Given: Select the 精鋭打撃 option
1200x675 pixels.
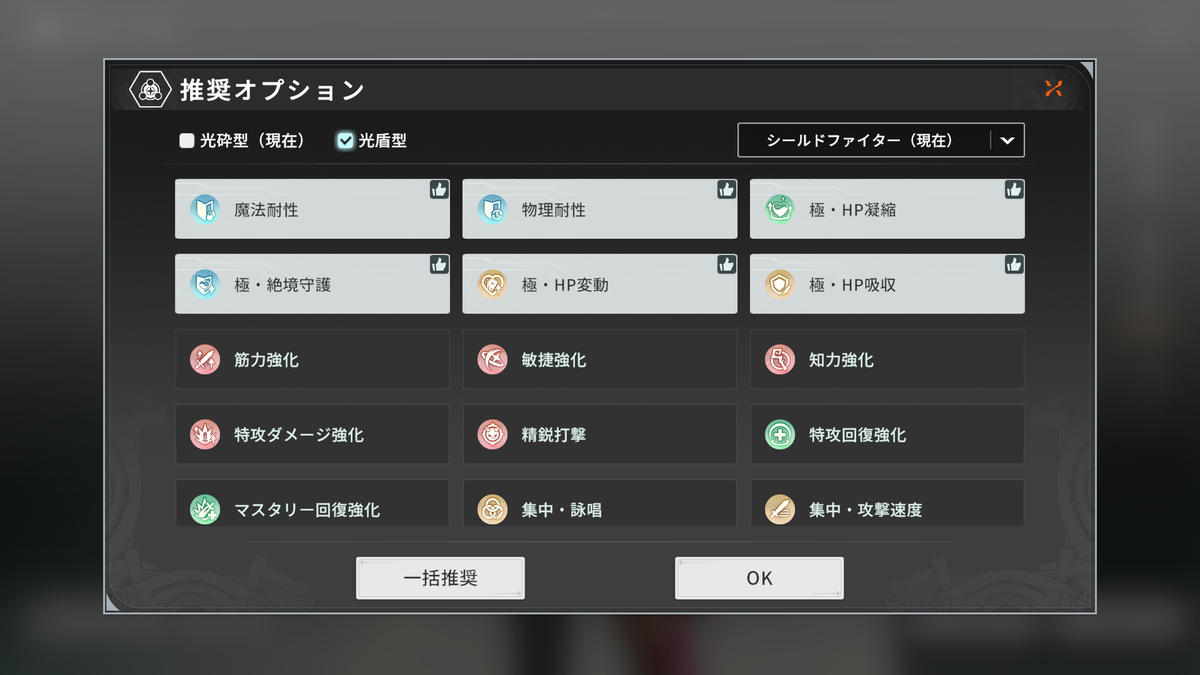Looking at the screenshot, I should pos(600,435).
